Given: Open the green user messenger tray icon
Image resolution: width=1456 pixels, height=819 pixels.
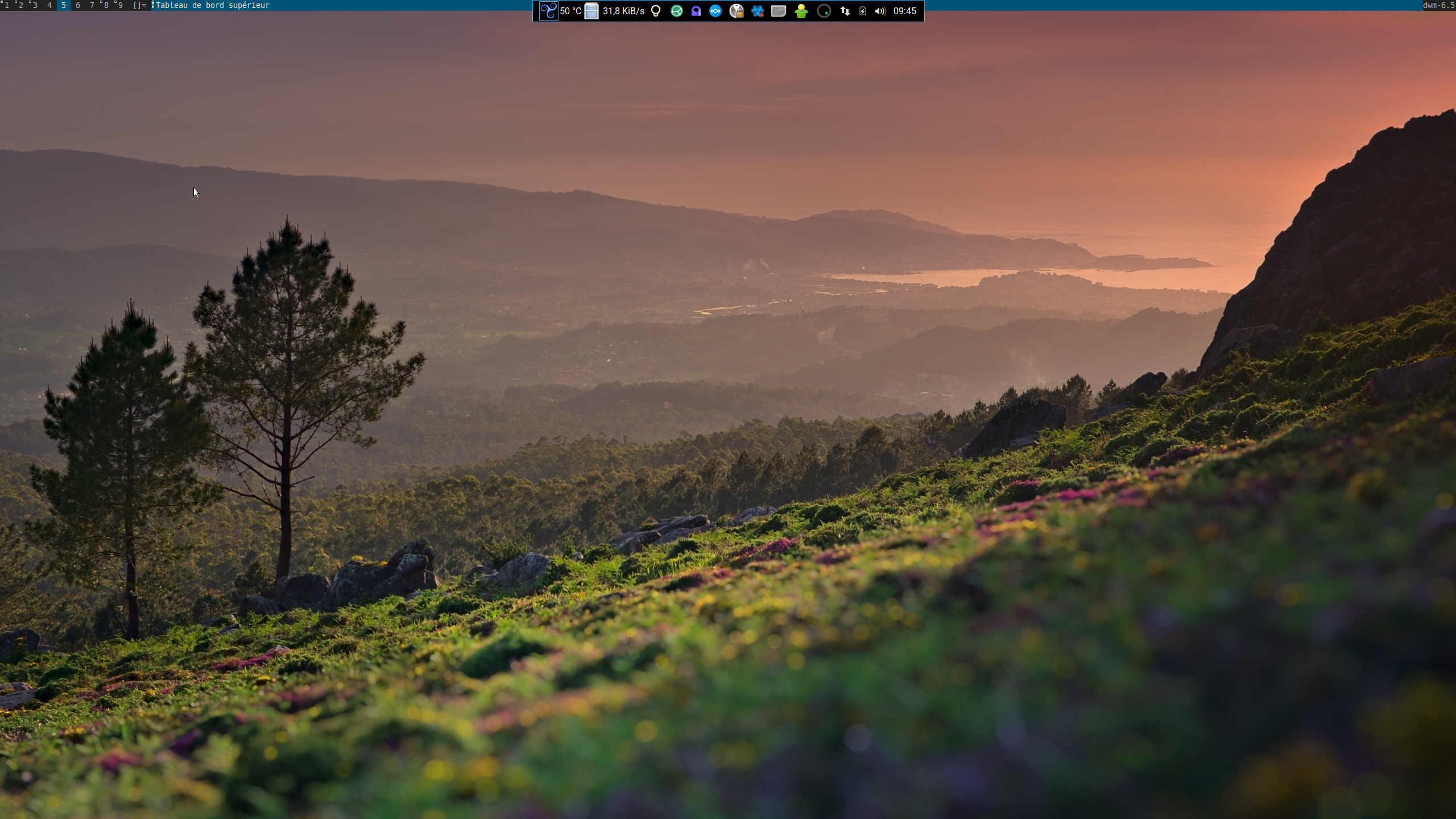Looking at the screenshot, I should tap(801, 11).
